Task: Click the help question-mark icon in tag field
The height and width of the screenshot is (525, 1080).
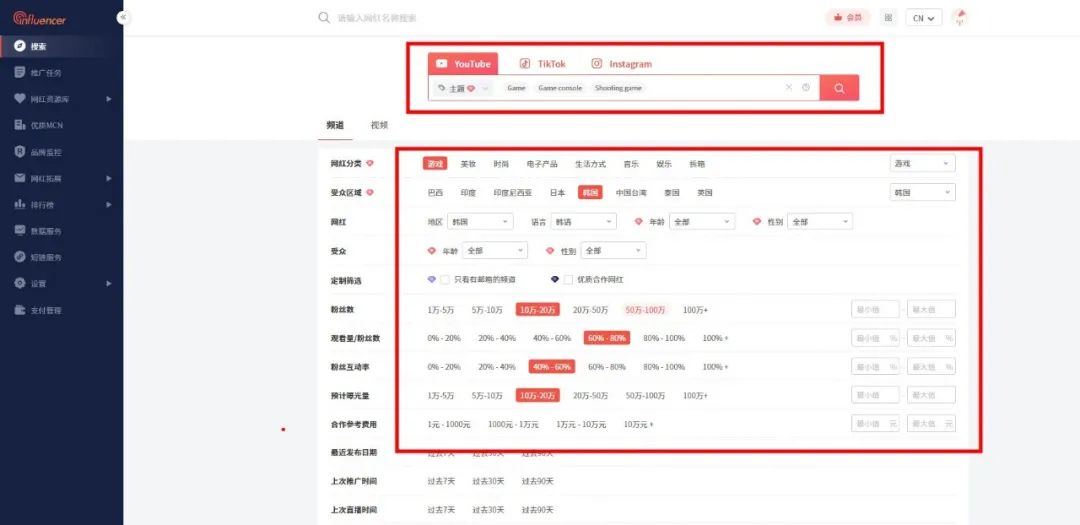Action: (806, 88)
